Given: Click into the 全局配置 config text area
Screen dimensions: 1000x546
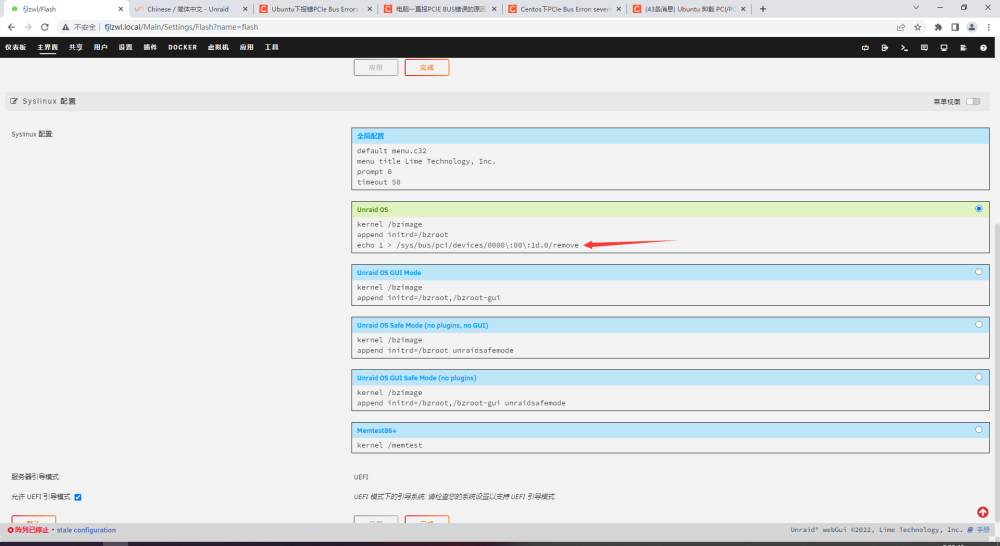Looking at the screenshot, I should click(x=670, y=166).
